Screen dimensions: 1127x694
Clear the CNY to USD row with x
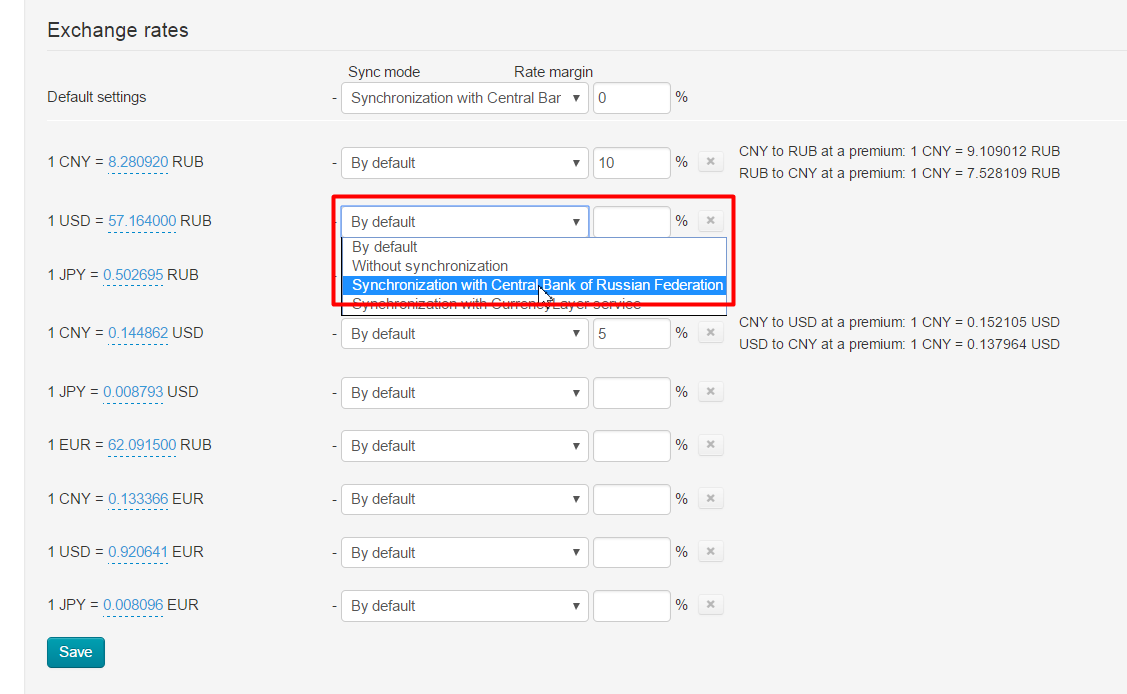click(x=710, y=333)
